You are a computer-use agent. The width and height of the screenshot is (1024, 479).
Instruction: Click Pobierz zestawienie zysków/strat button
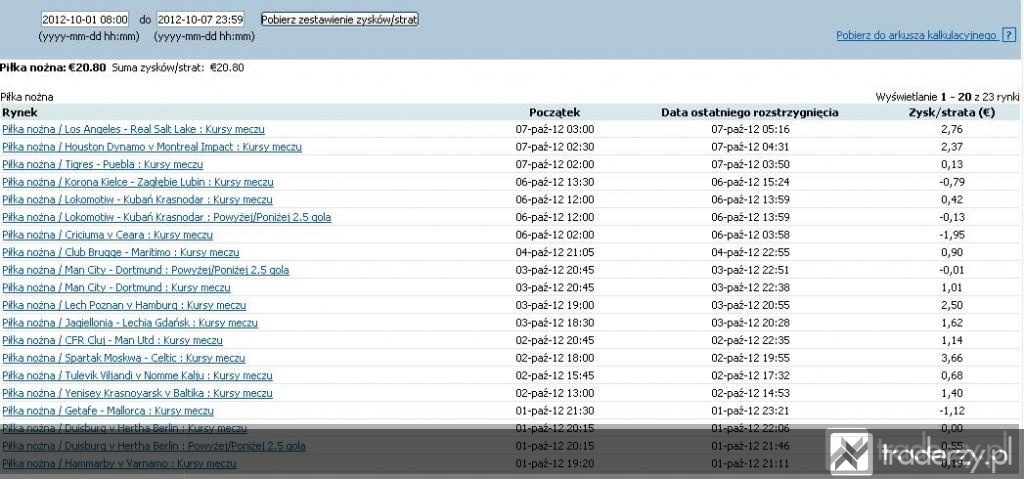(x=340, y=20)
